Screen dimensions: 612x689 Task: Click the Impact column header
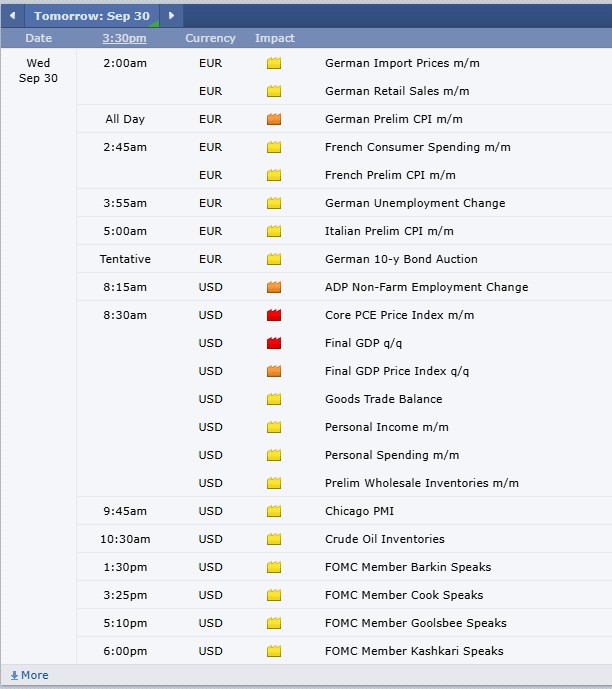coord(275,38)
